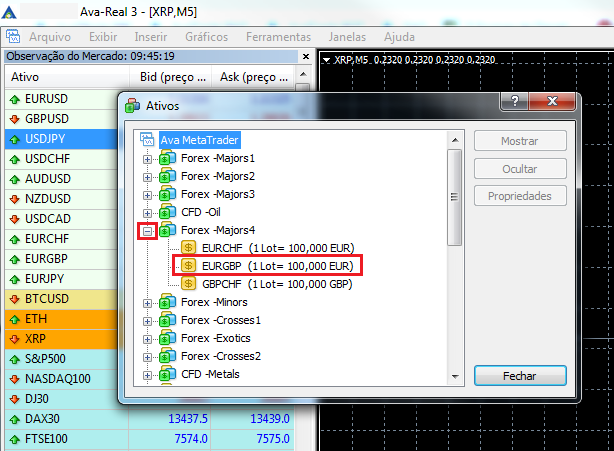
Task: Click the red down arrow beside BTCUSD
Action: tap(15, 299)
